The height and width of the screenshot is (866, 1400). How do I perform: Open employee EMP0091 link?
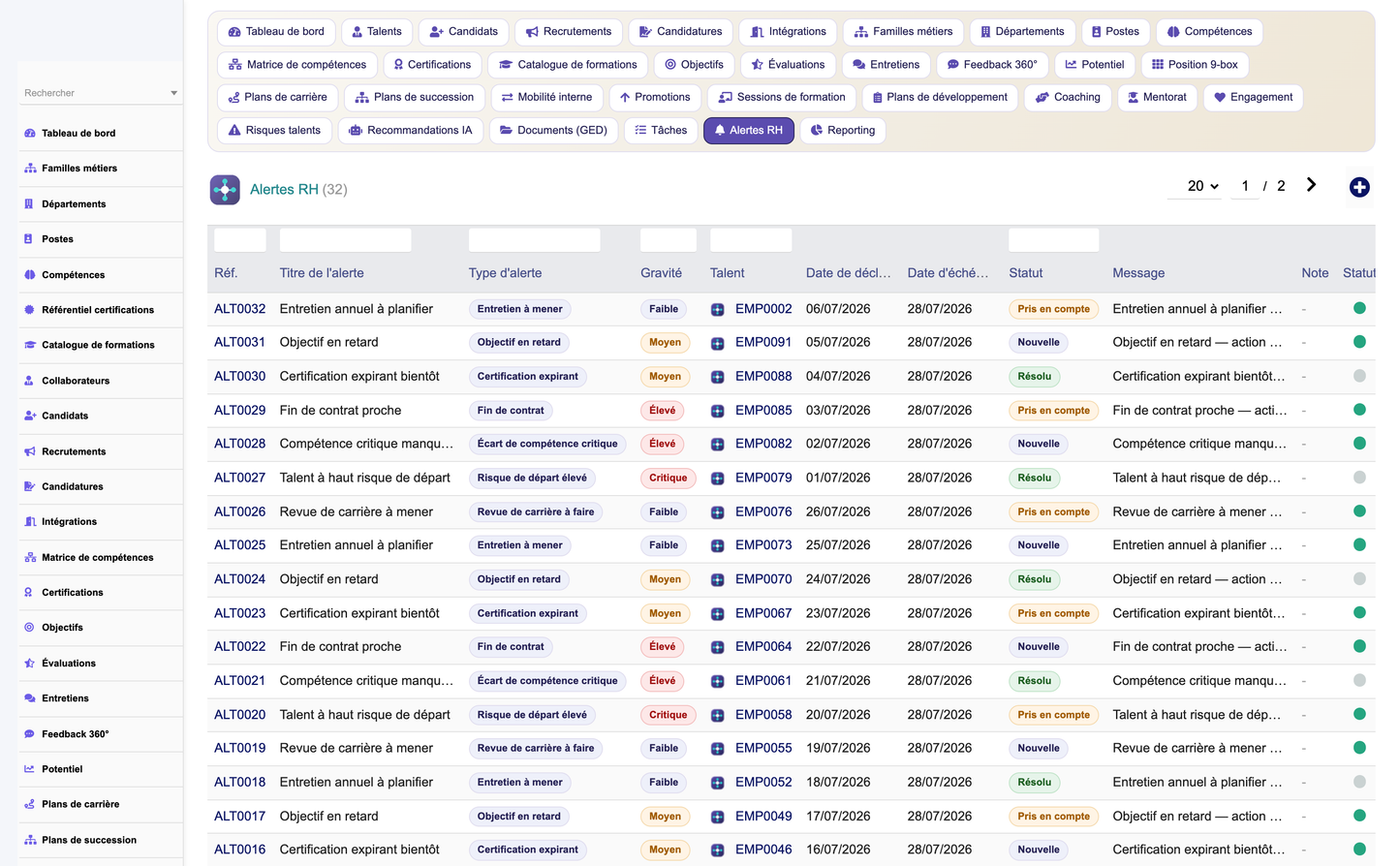click(763, 342)
